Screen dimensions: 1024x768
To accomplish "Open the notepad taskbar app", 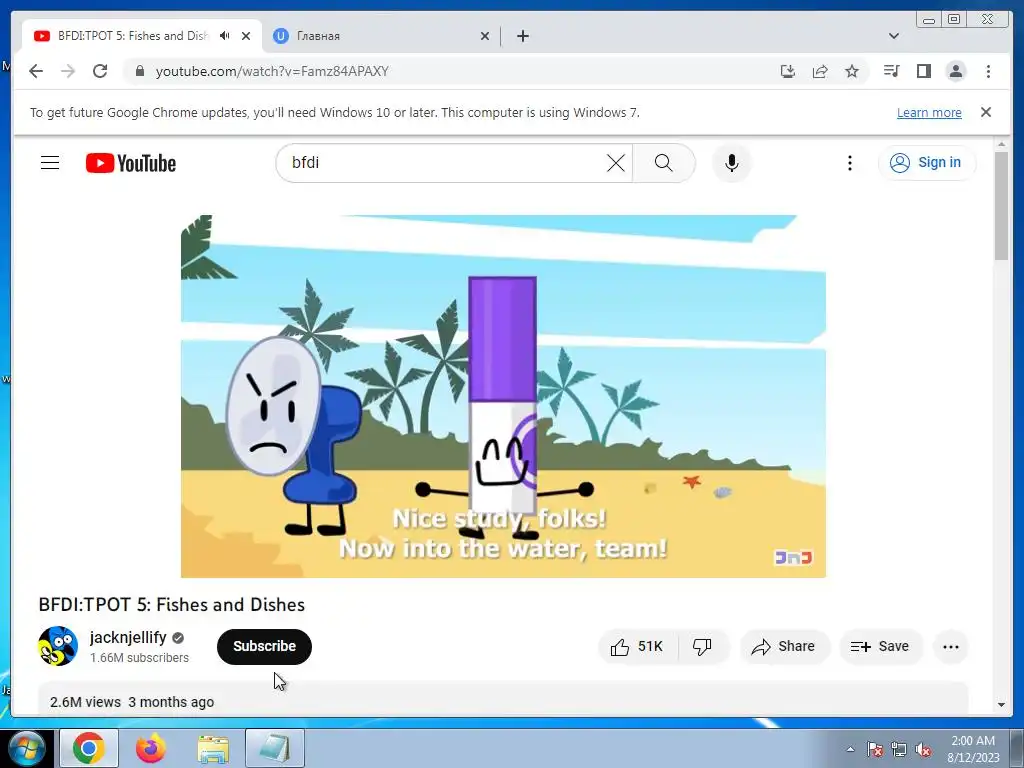I will point(275,748).
